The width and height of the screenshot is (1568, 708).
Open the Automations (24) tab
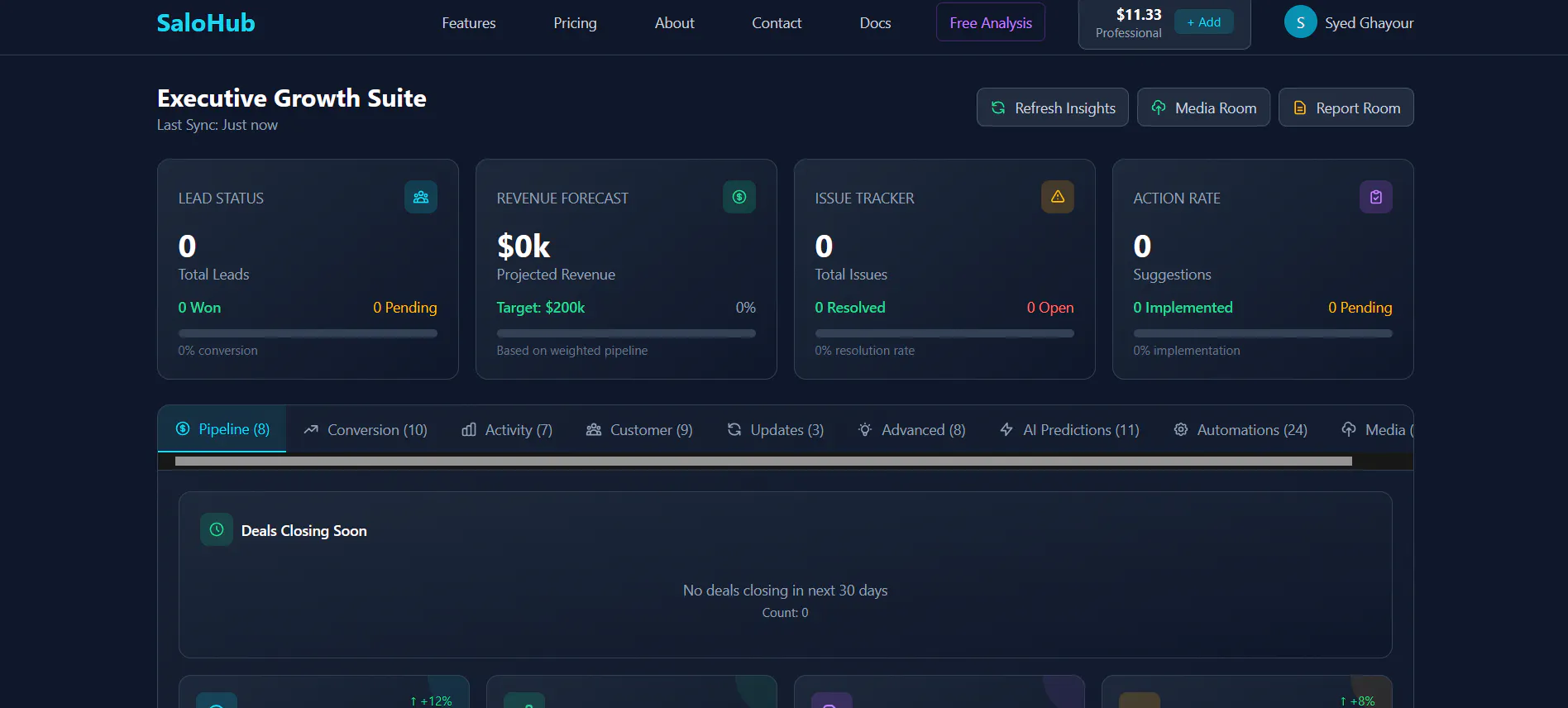tap(1241, 429)
